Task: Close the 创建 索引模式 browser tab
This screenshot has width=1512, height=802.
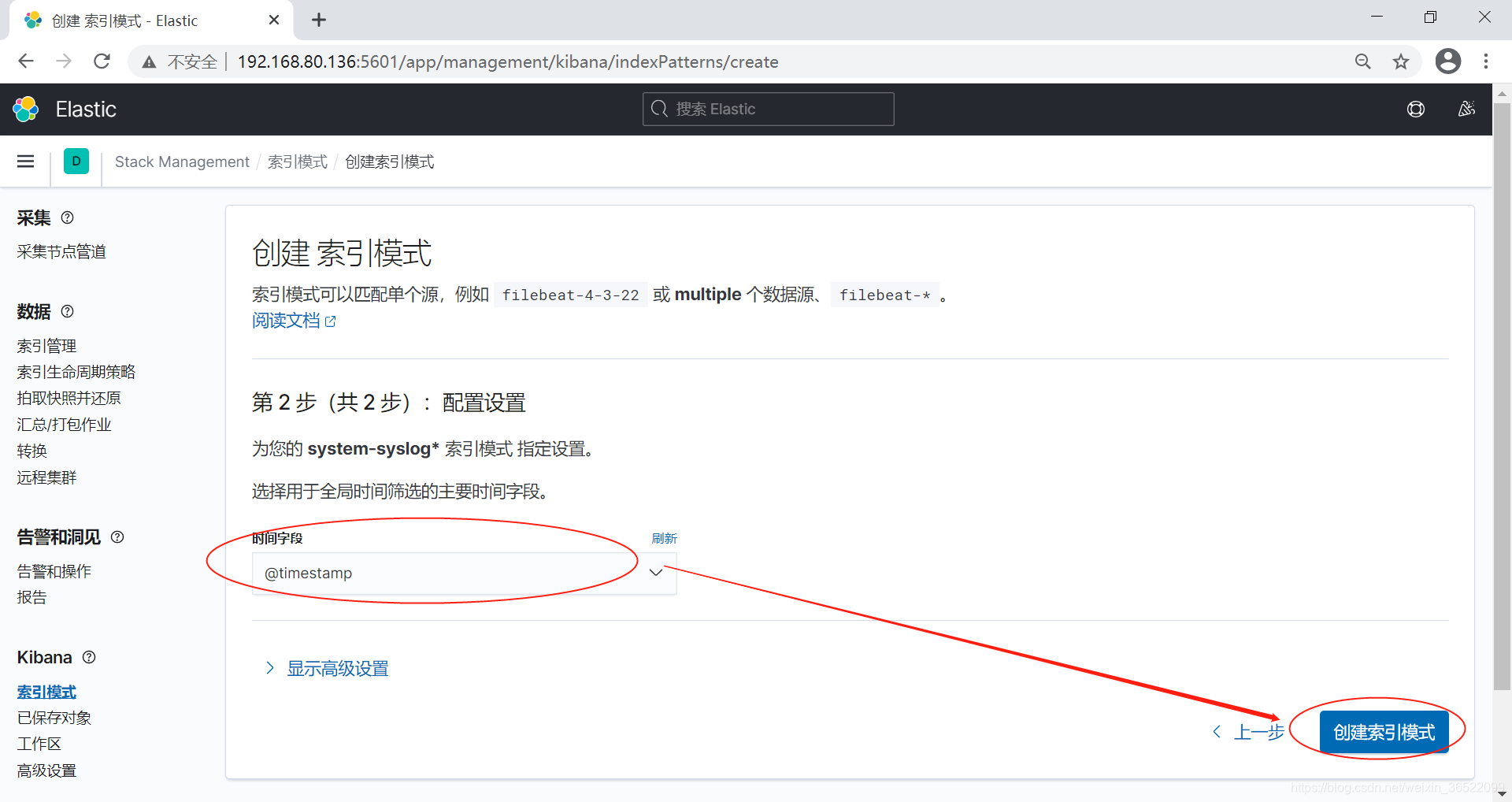Action: click(274, 20)
